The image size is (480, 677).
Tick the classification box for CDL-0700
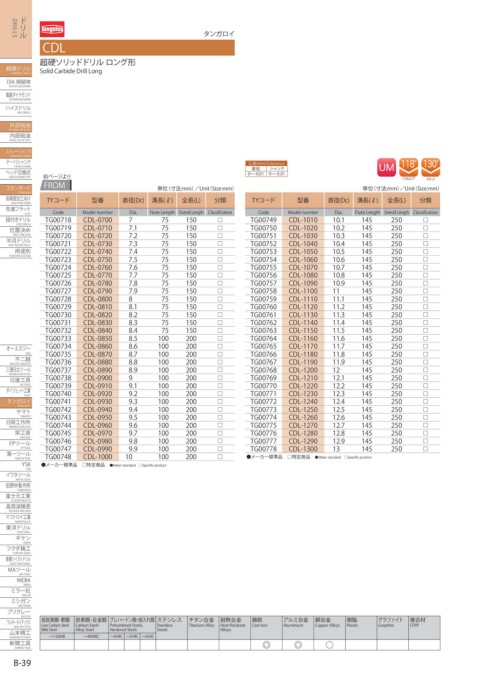click(220, 220)
